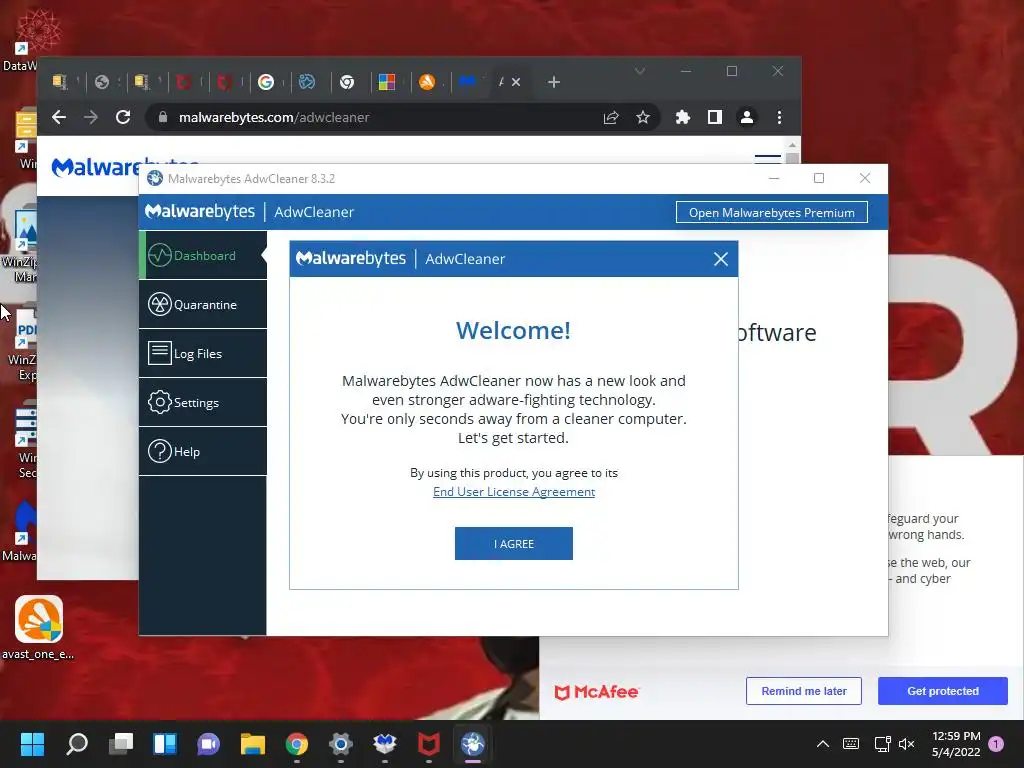This screenshot has width=1024, height=768.
Task: Switch to the orange Avast tab
Action: pyautogui.click(x=427, y=82)
